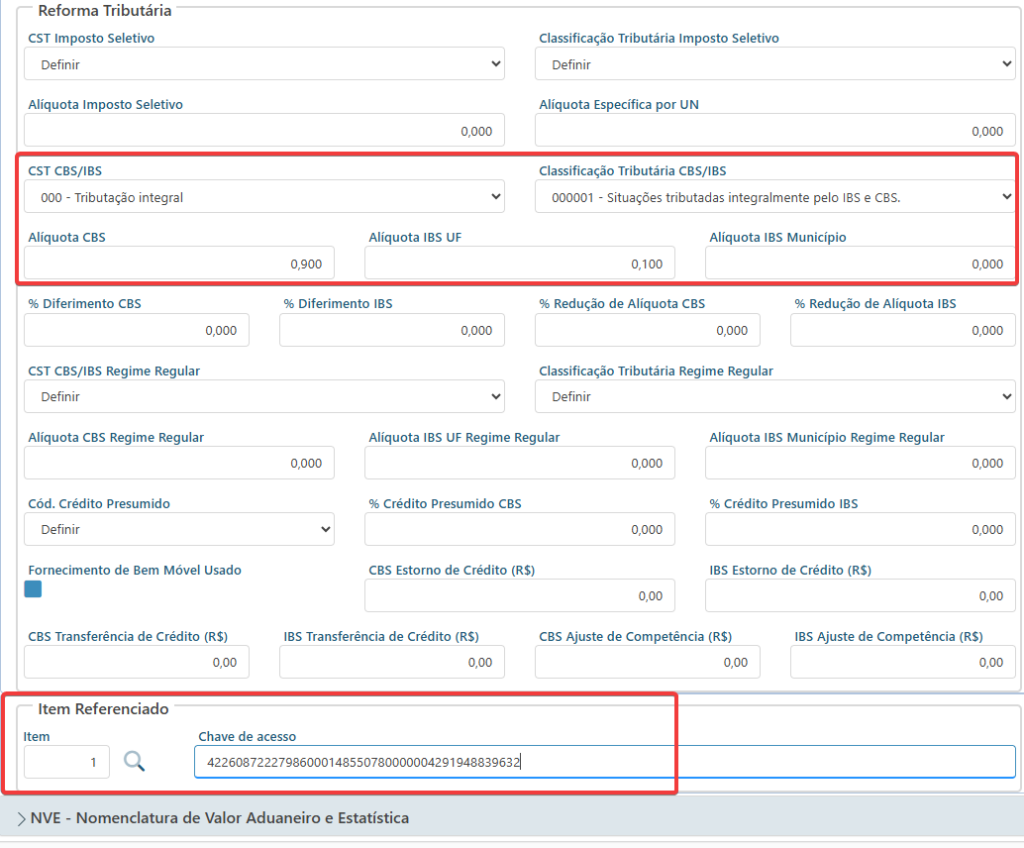Toggle Fornecimento de Bem Móvel Usado checkbox
1024x848 pixels.
33,589
